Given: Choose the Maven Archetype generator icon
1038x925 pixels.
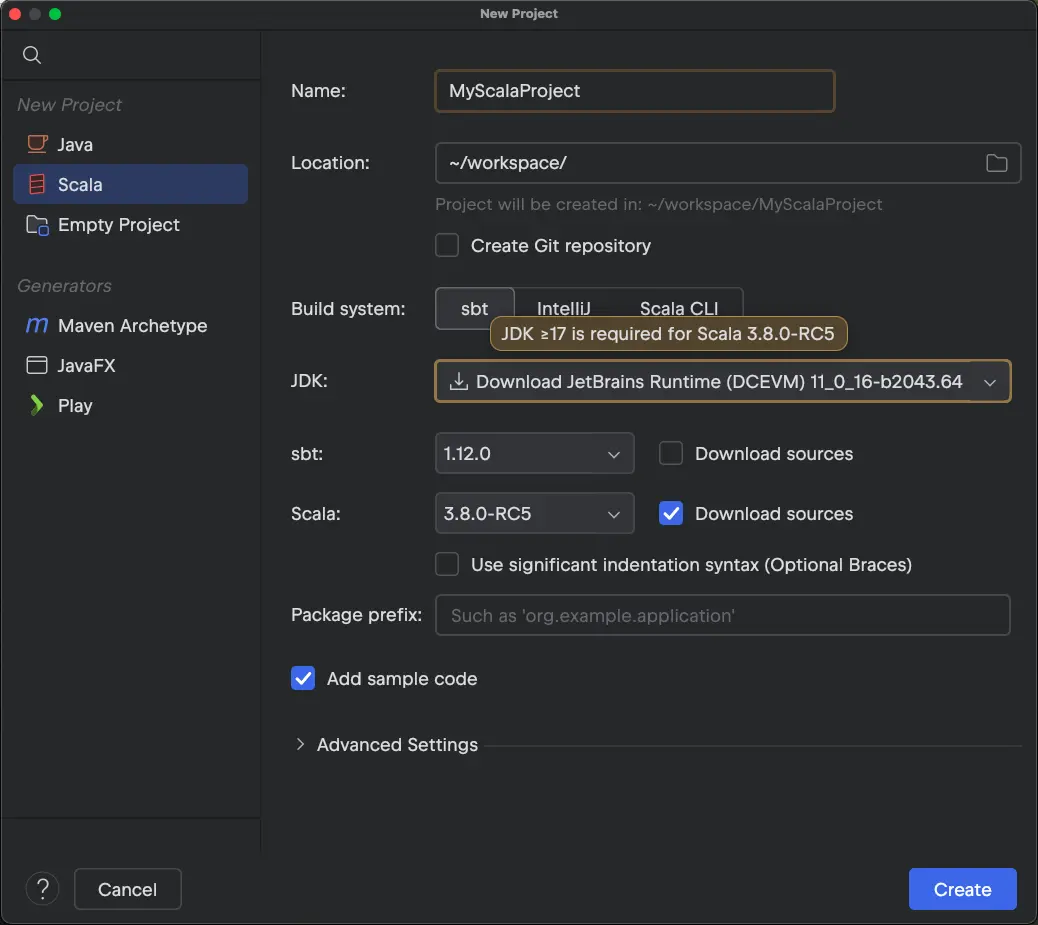Looking at the screenshot, I should click(x=37, y=326).
